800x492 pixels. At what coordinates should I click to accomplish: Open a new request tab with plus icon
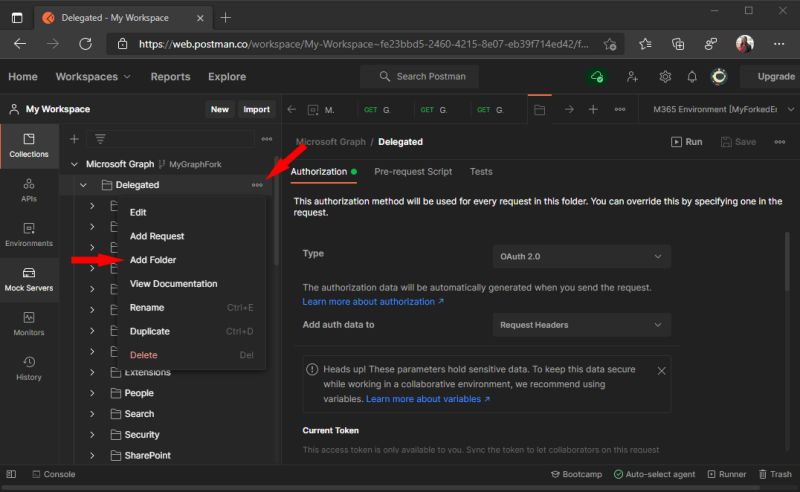pyautogui.click(x=593, y=109)
